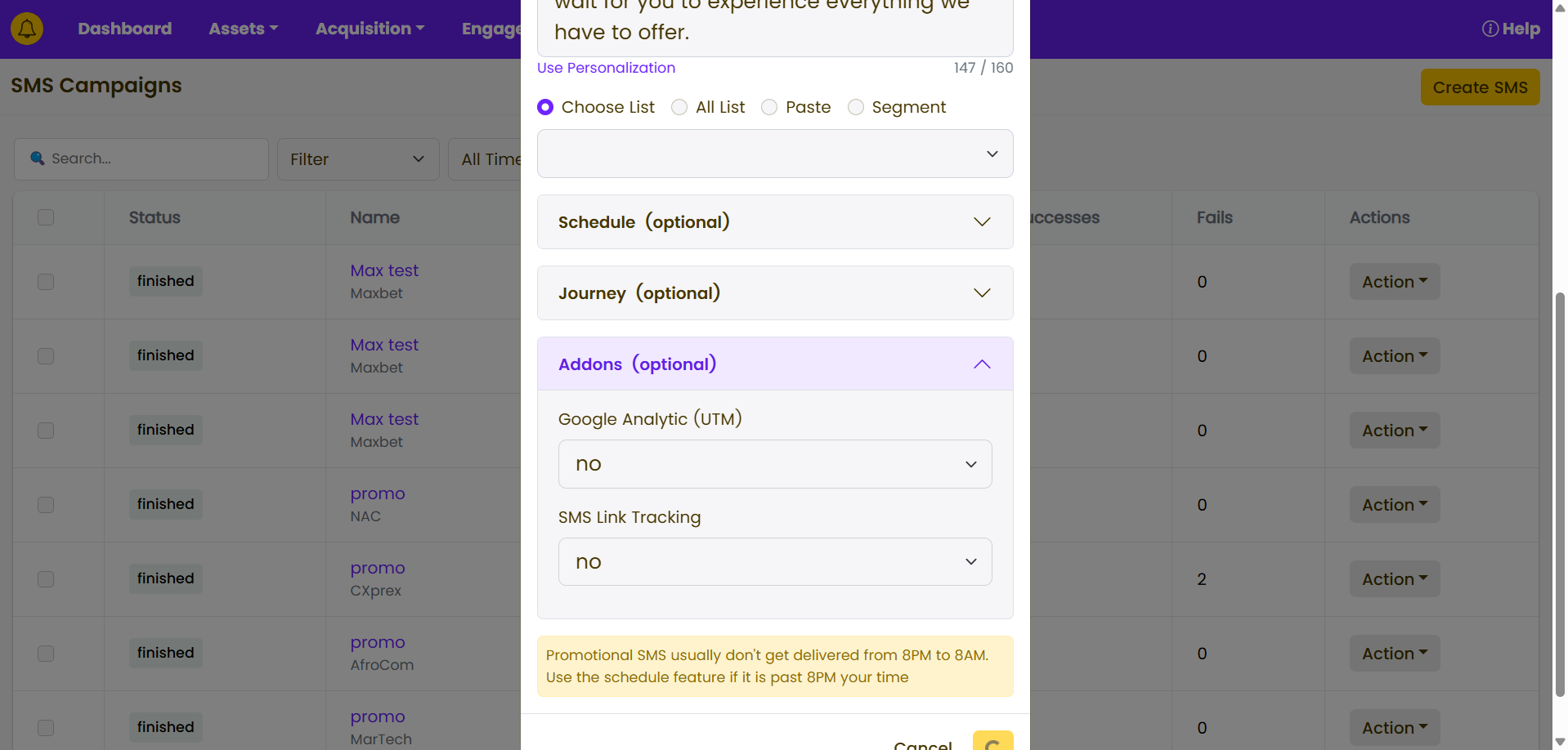Open the Acquisition menu

pyautogui.click(x=370, y=29)
